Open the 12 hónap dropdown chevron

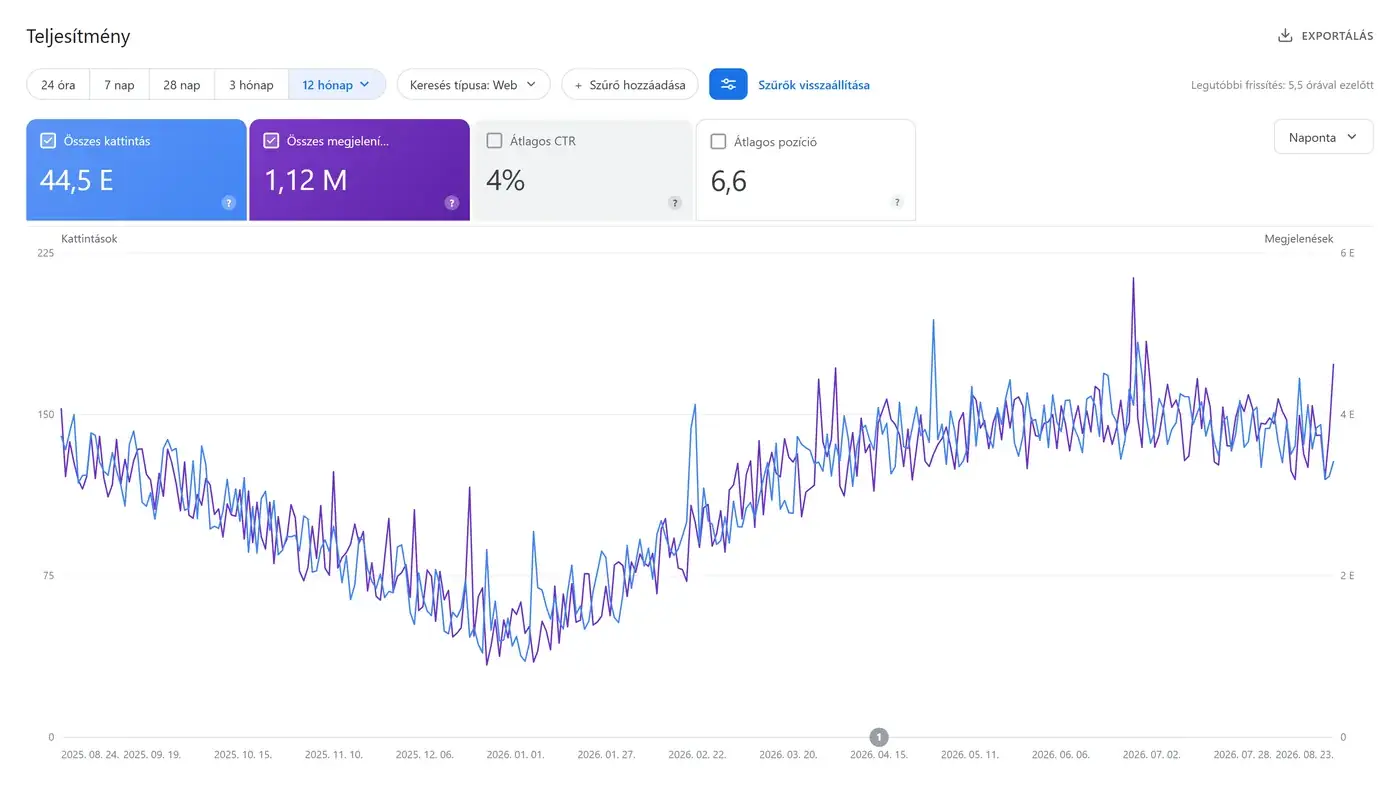point(365,85)
